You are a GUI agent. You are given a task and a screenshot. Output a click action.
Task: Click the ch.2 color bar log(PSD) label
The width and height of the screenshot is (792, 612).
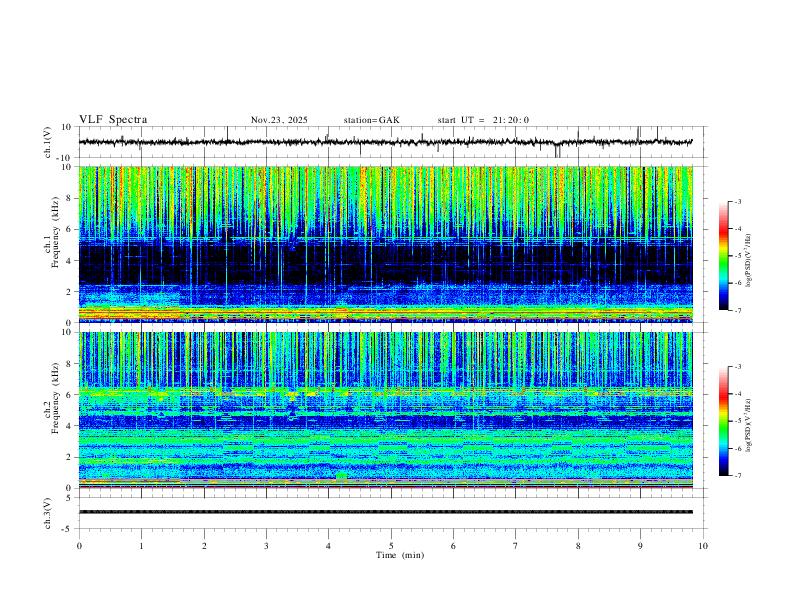pyautogui.click(x=748, y=425)
